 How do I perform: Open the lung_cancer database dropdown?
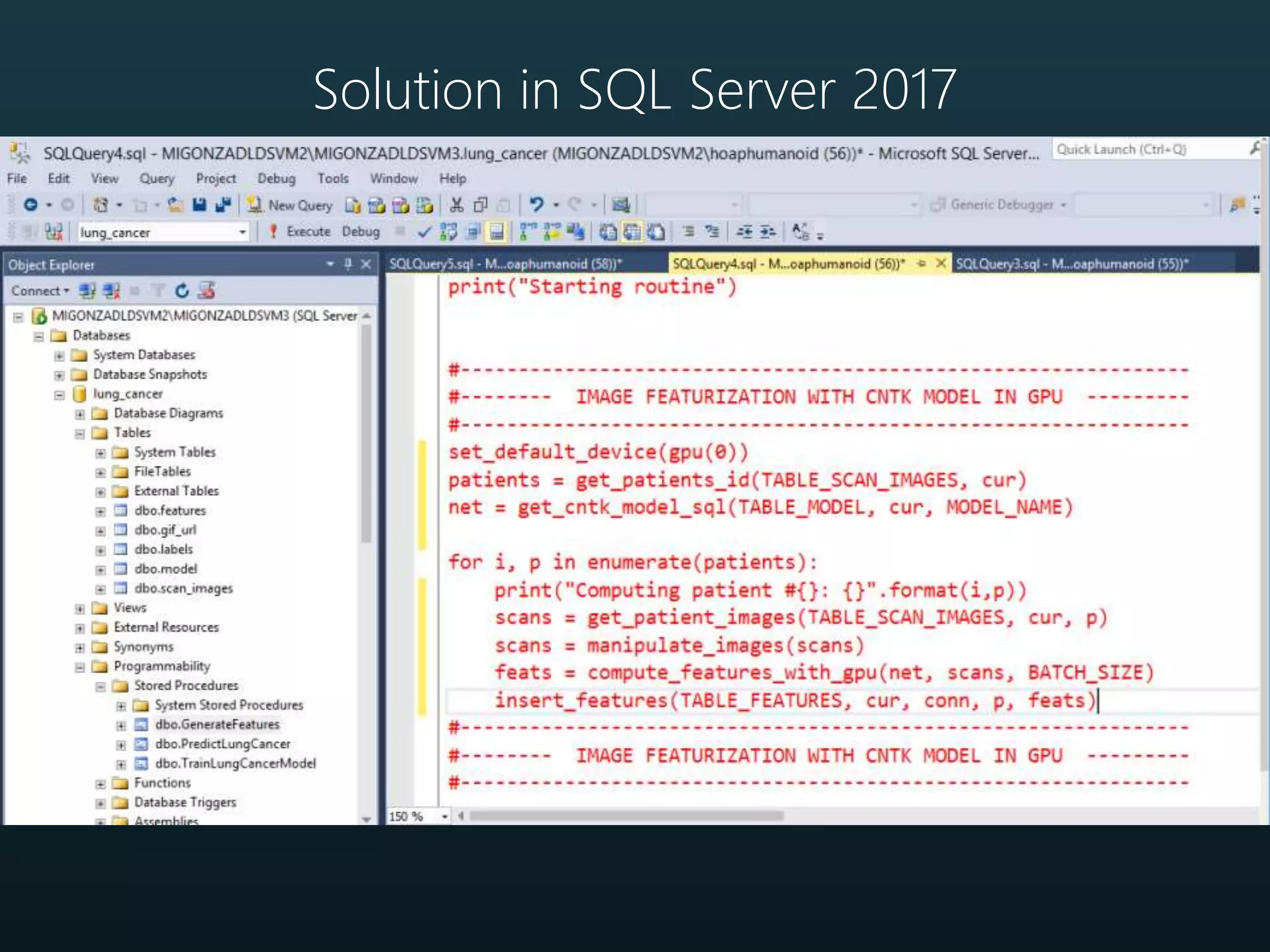coord(242,232)
